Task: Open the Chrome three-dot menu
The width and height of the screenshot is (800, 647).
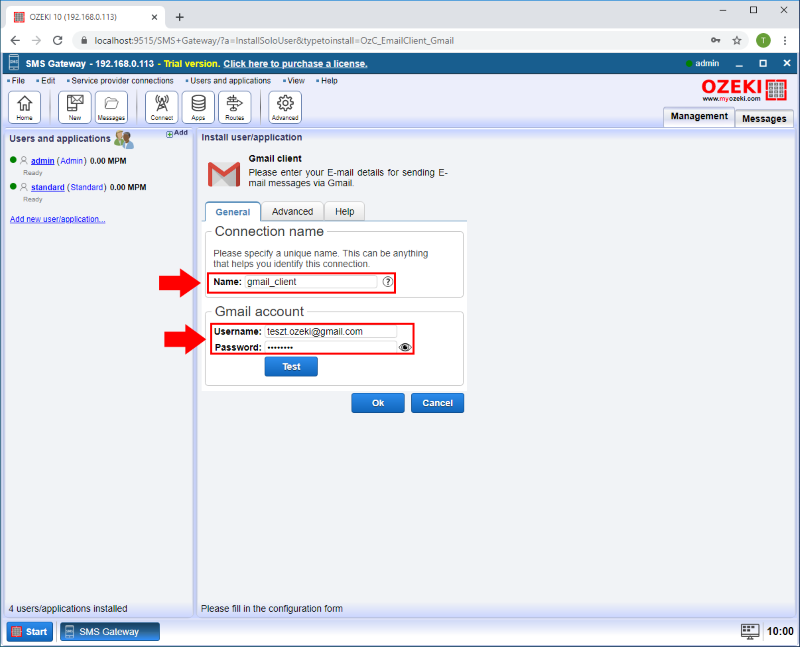Action: [x=785, y=40]
